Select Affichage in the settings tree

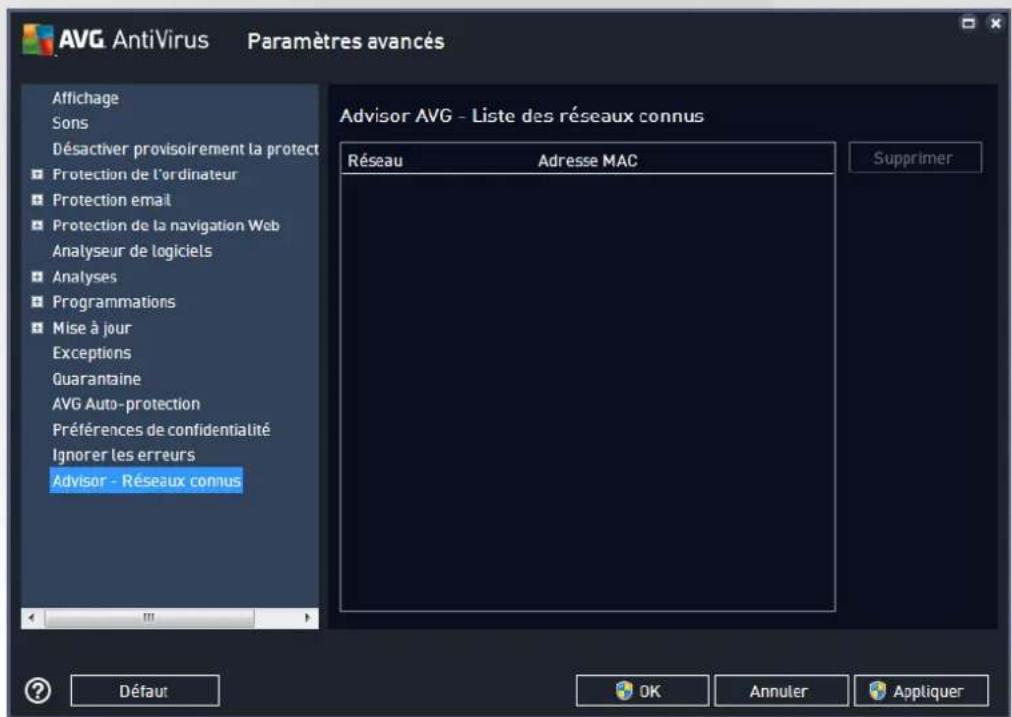point(85,98)
